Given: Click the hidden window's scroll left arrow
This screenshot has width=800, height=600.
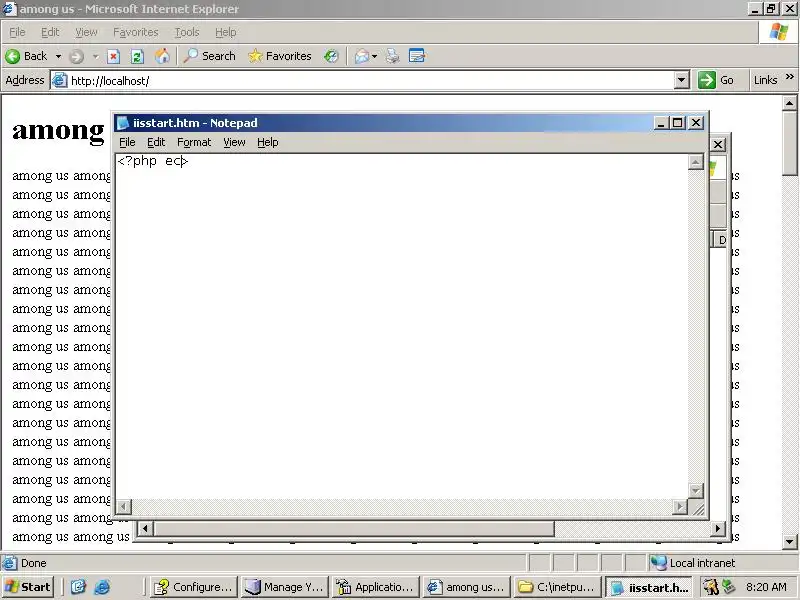Looking at the screenshot, I should tap(145, 529).
